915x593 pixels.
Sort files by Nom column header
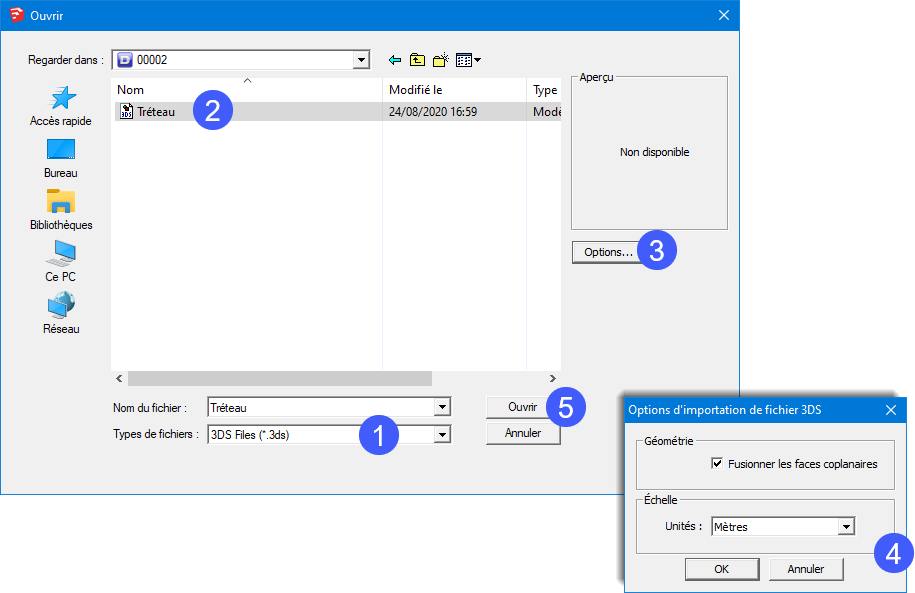coord(247,90)
